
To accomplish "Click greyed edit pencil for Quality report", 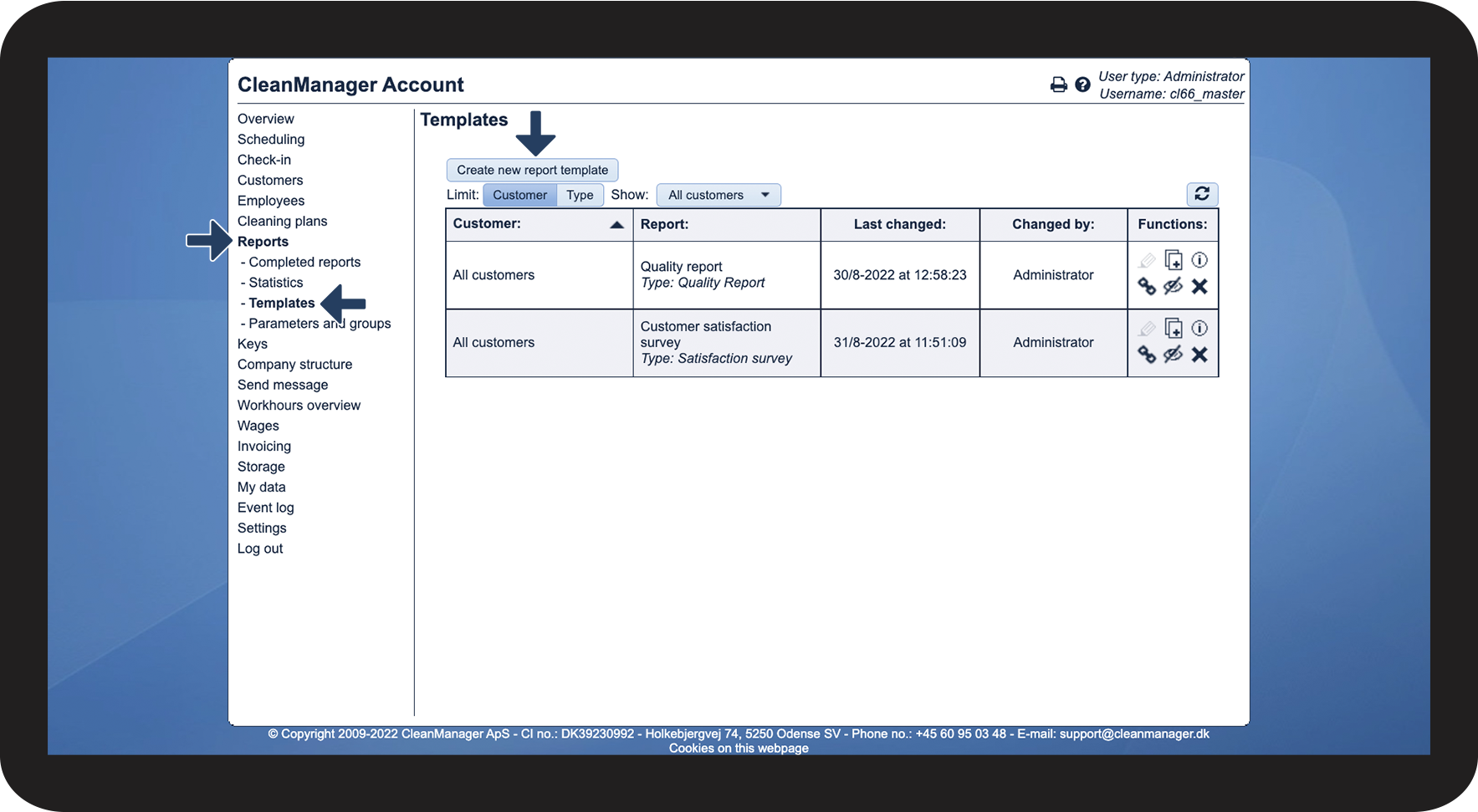I will (1147, 261).
